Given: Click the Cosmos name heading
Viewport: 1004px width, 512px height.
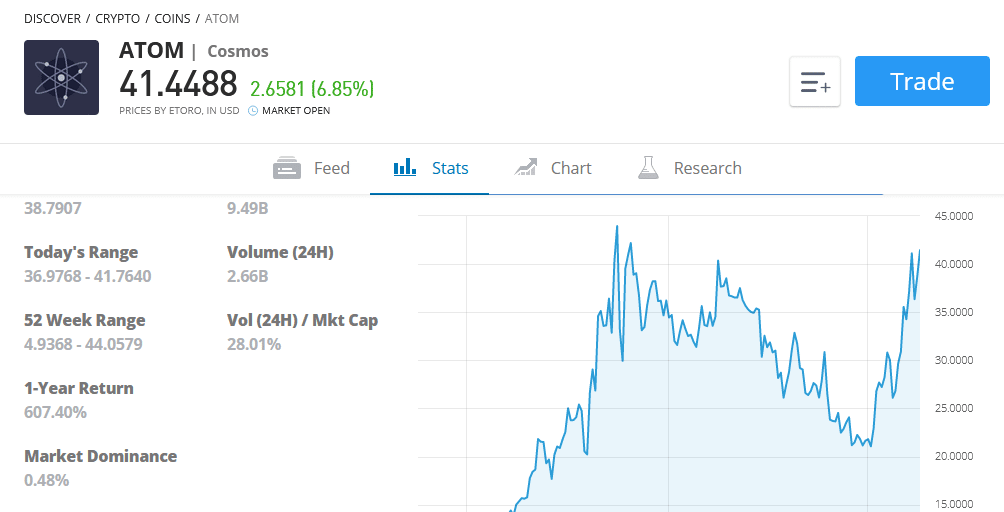Looking at the screenshot, I should click(x=238, y=51).
